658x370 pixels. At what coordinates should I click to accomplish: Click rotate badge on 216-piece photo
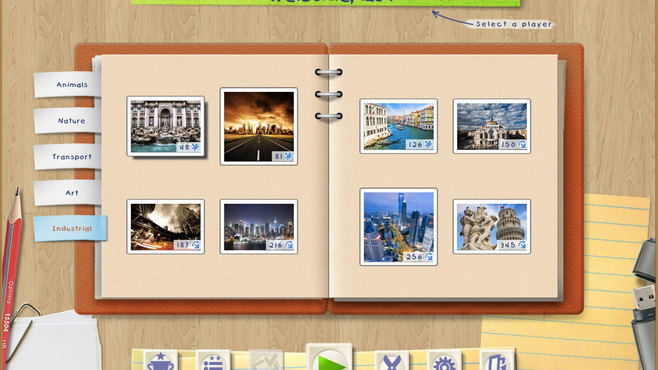(x=289, y=245)
